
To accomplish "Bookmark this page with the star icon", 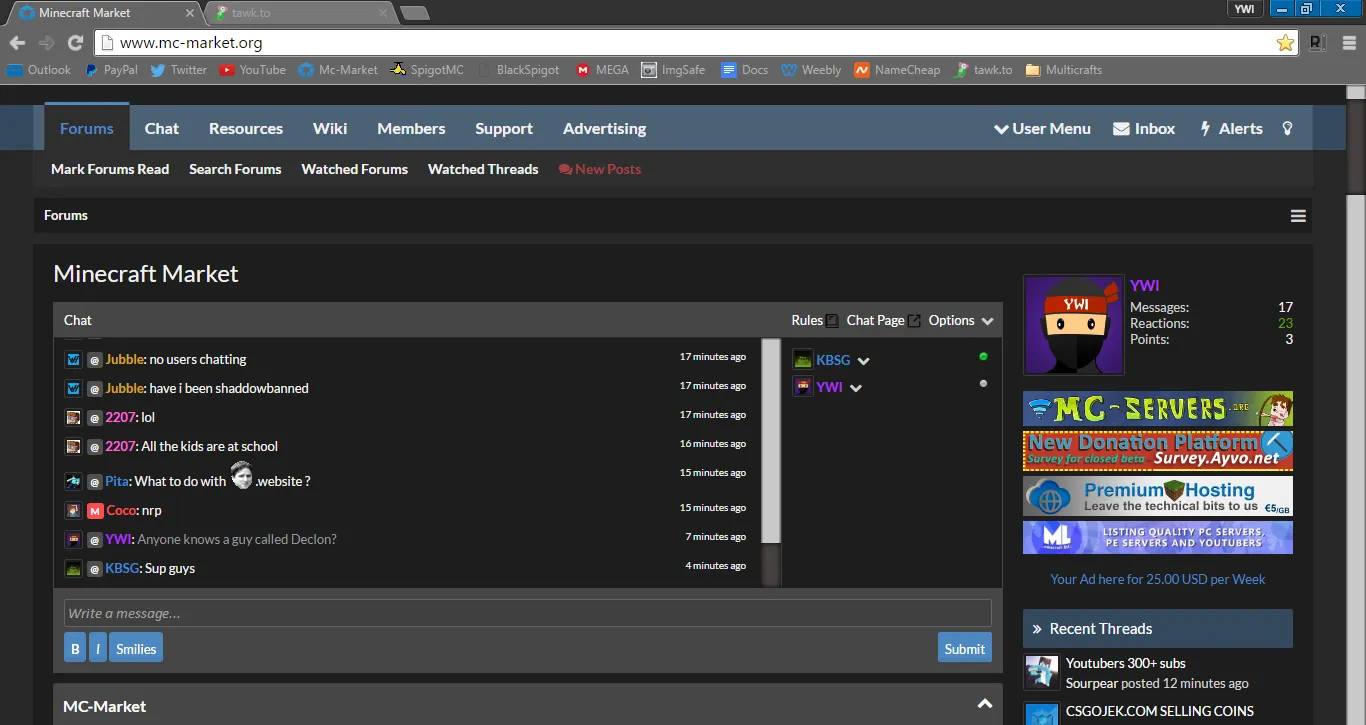I will (1285, 43).
